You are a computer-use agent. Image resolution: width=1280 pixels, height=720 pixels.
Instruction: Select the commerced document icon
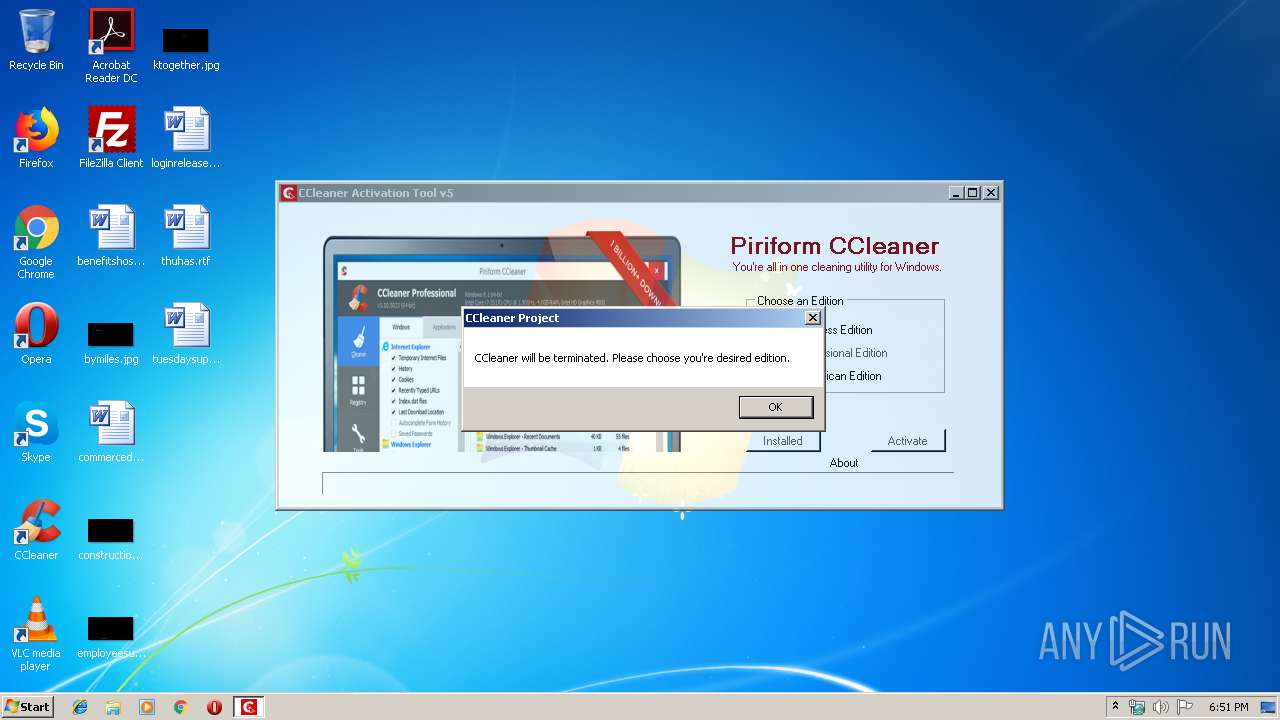click(111, 432)
